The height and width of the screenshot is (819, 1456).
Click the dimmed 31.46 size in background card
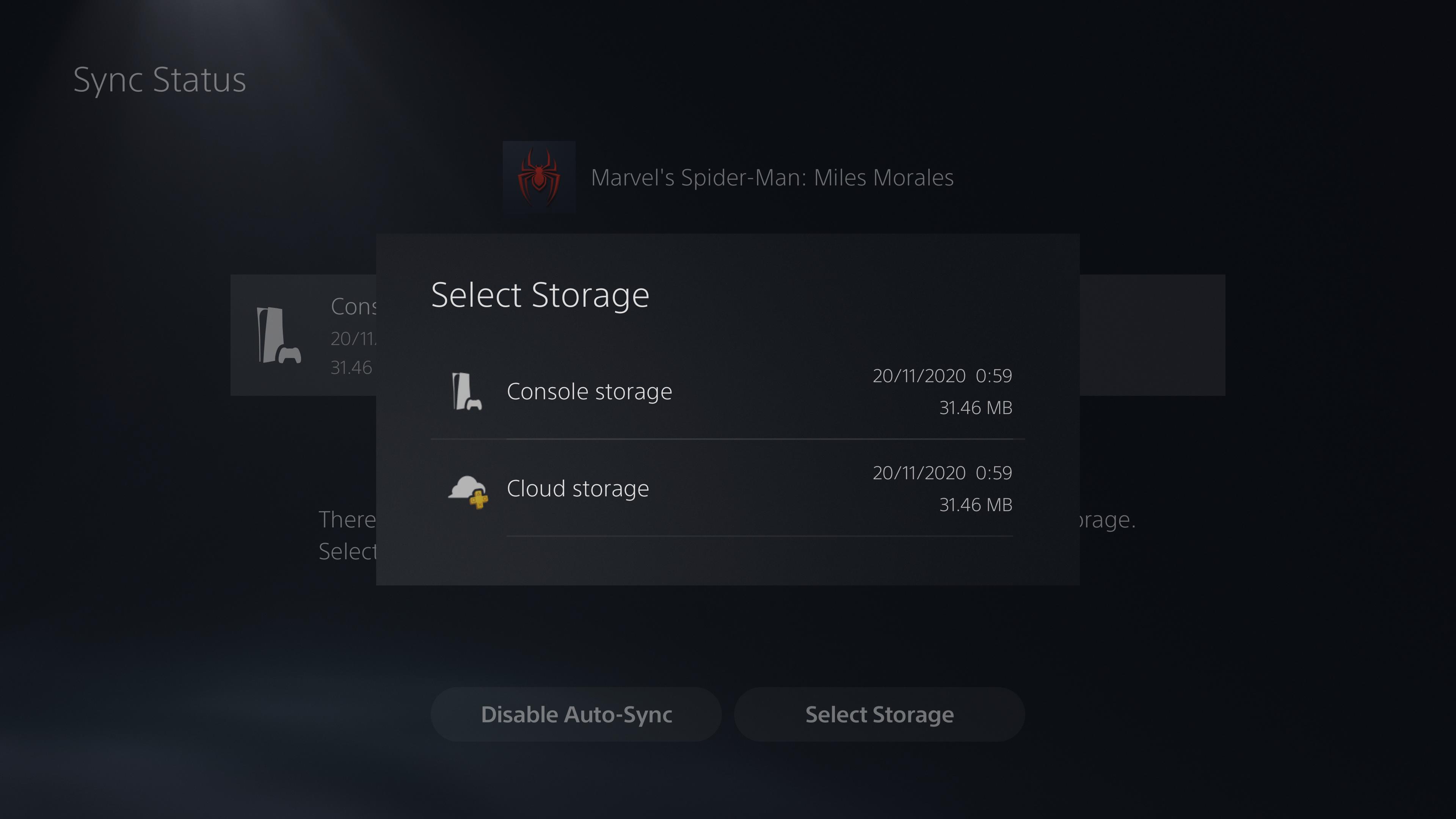pyautogui.click(x=351, y=368)
